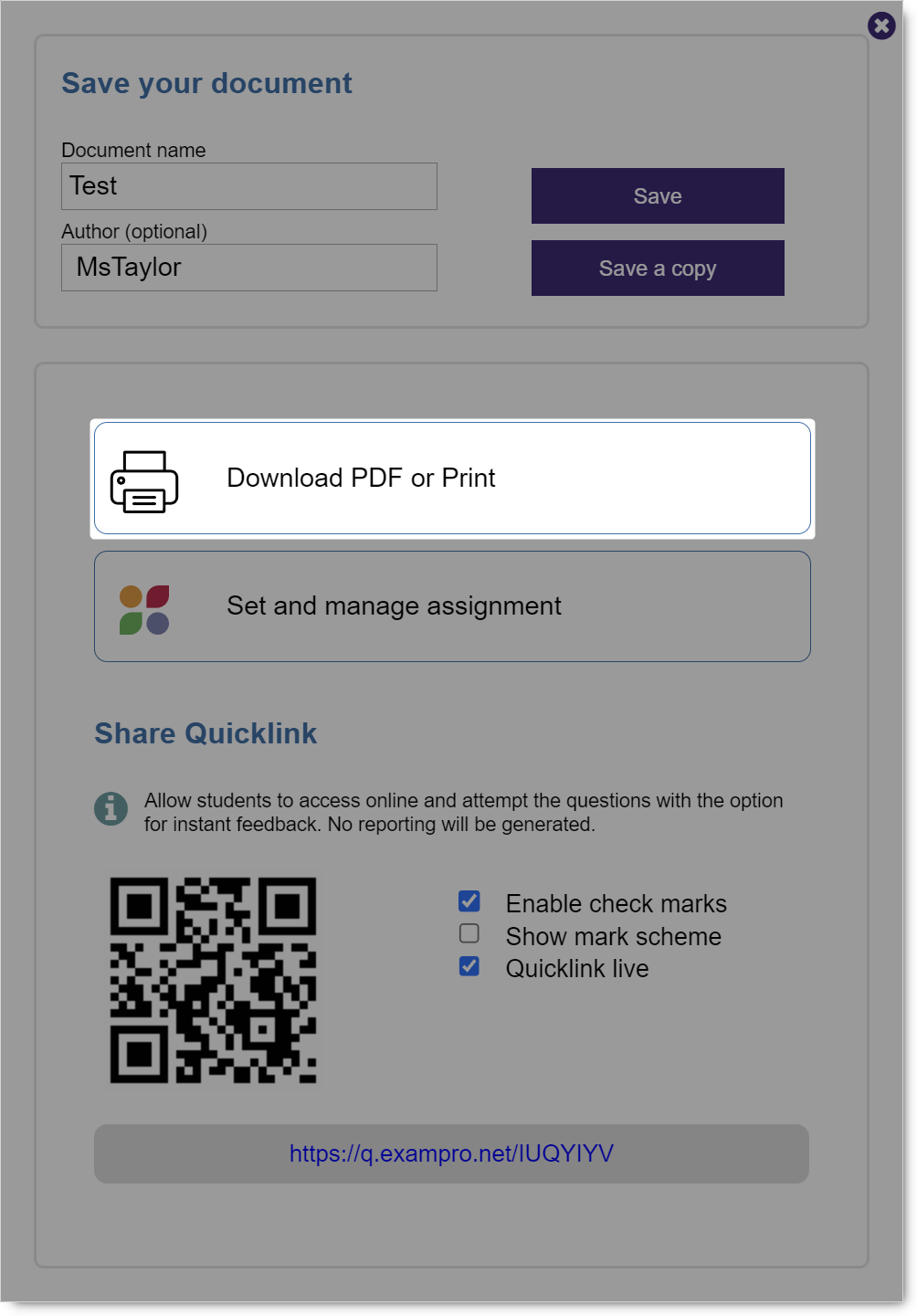Focus the Document name field containing Test
This screenshot has width=917, height=1316.
tap(249, 186)
